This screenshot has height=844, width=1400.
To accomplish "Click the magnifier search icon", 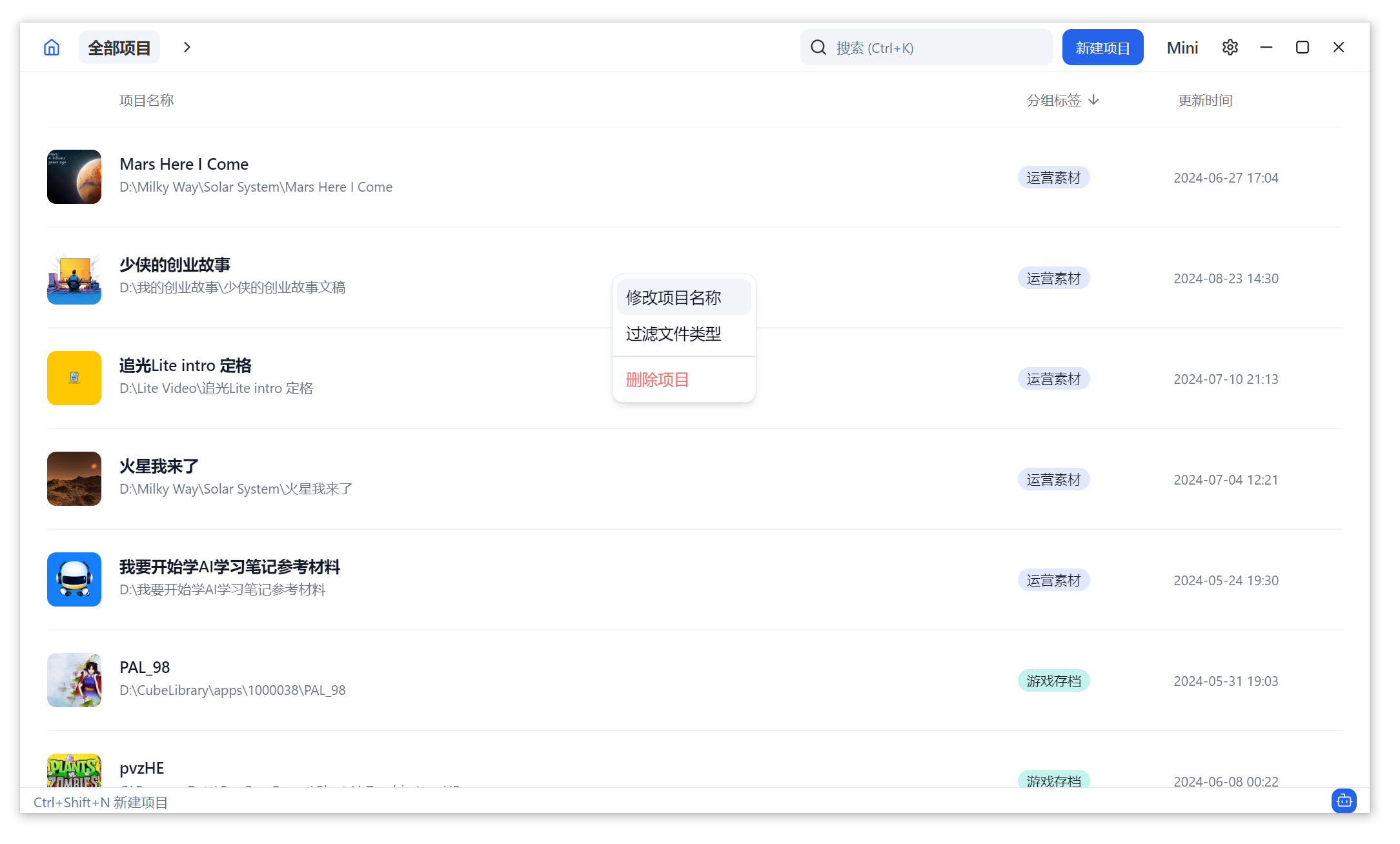I will 818,47.
